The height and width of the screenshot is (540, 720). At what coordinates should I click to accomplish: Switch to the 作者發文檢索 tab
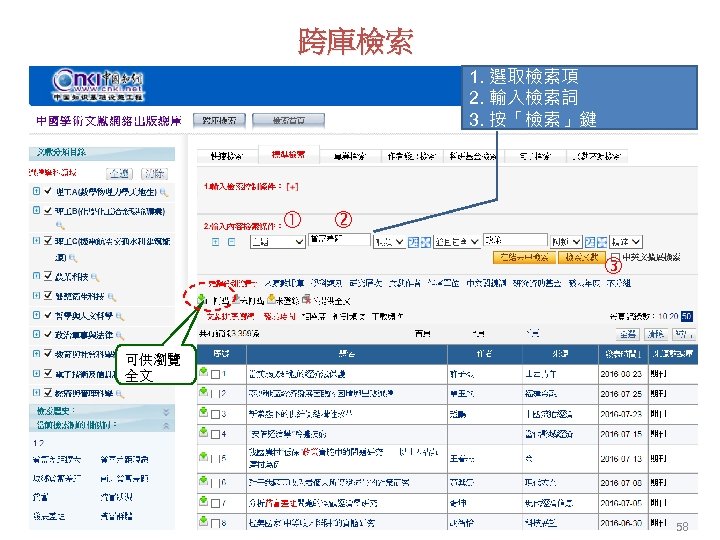click(x=411, y=156)
